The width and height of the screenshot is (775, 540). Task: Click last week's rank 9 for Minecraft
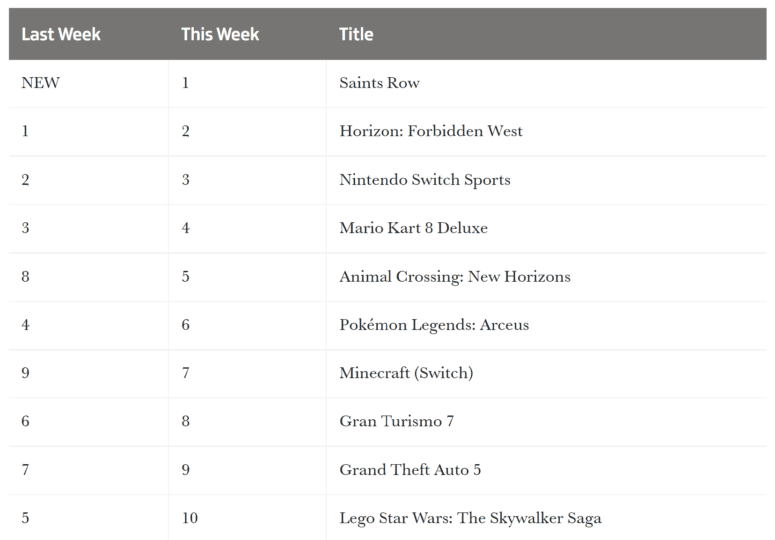(x=25, y=373)
